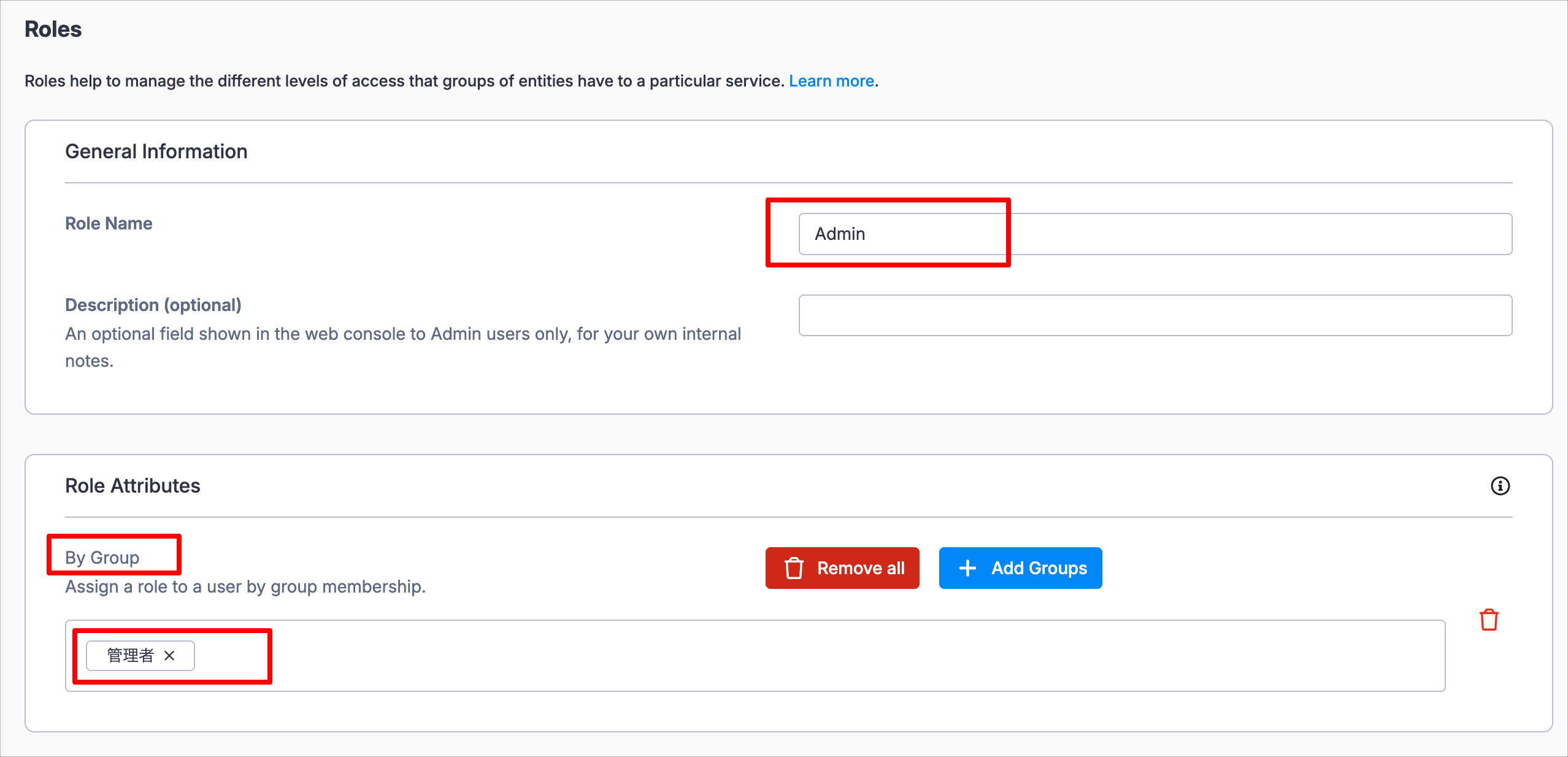
Task: Click the Roles page heading
Action: coord(53,29)
